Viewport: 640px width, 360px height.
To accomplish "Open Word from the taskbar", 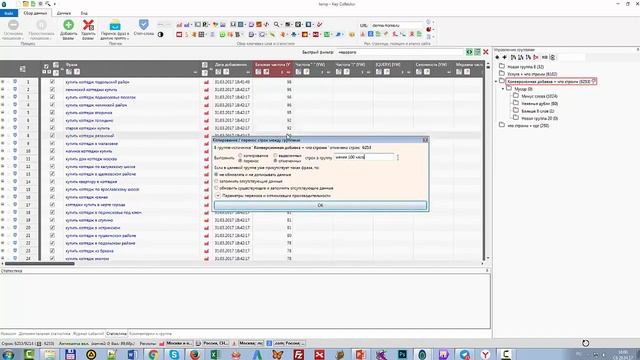I will (133, 354).
